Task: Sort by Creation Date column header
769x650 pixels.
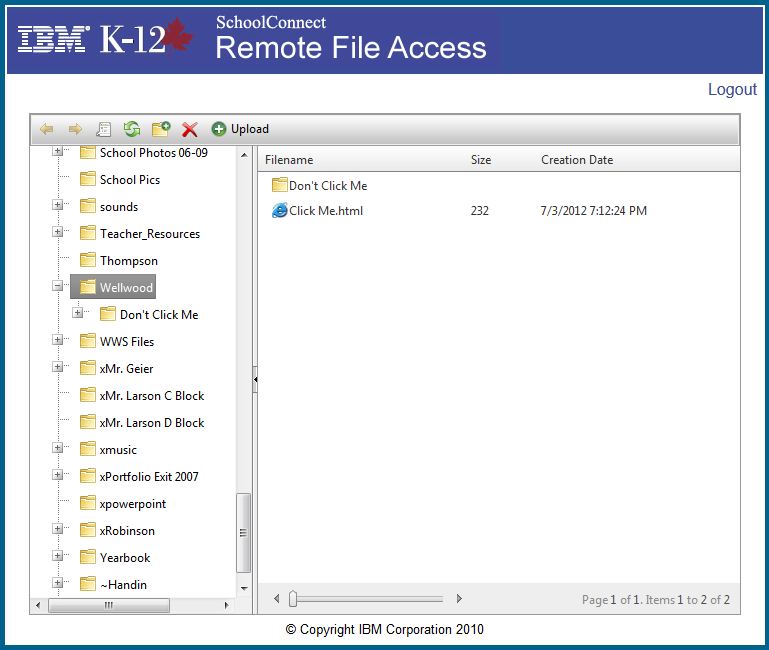Action: 577,160
